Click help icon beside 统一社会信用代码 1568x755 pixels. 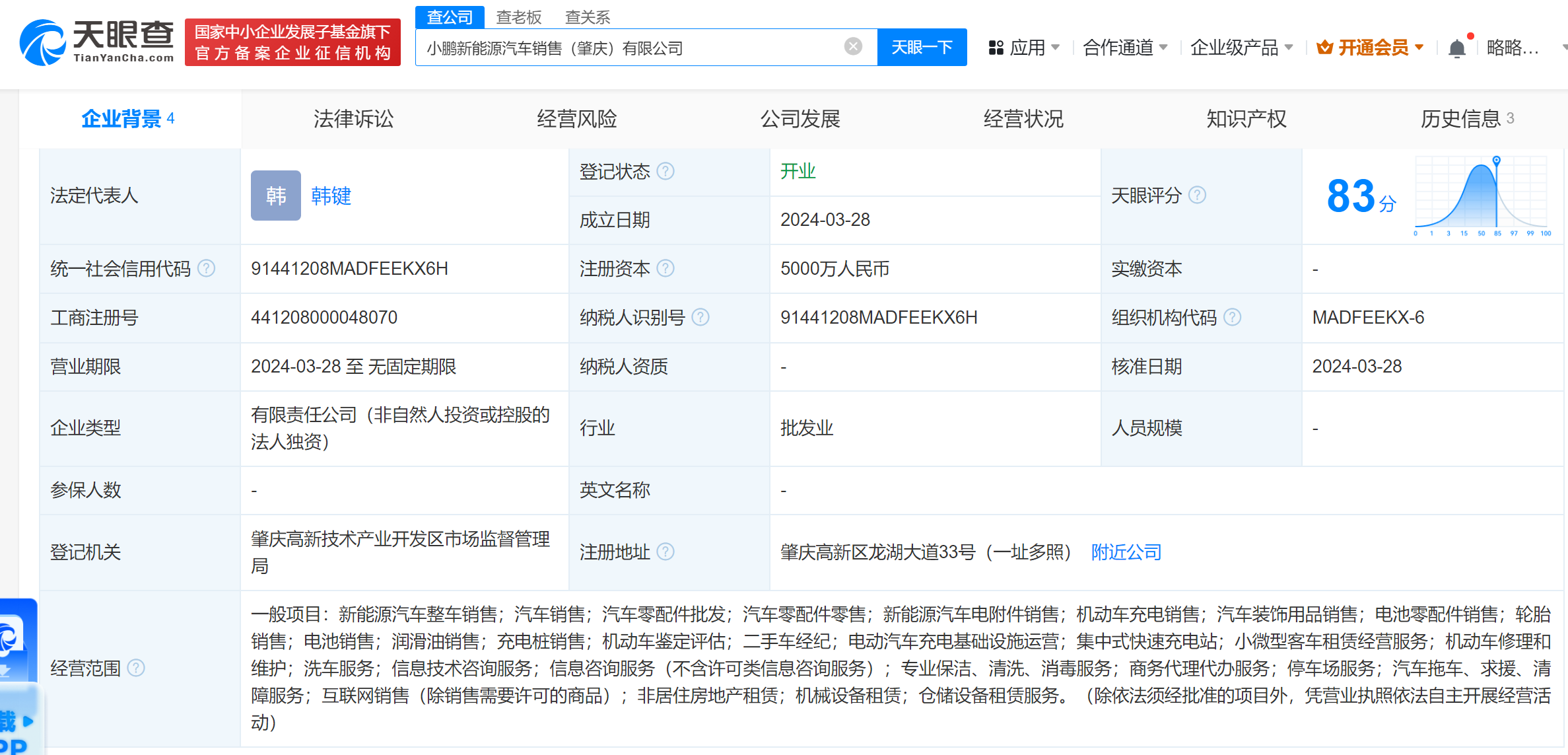[x=207, y=268]
